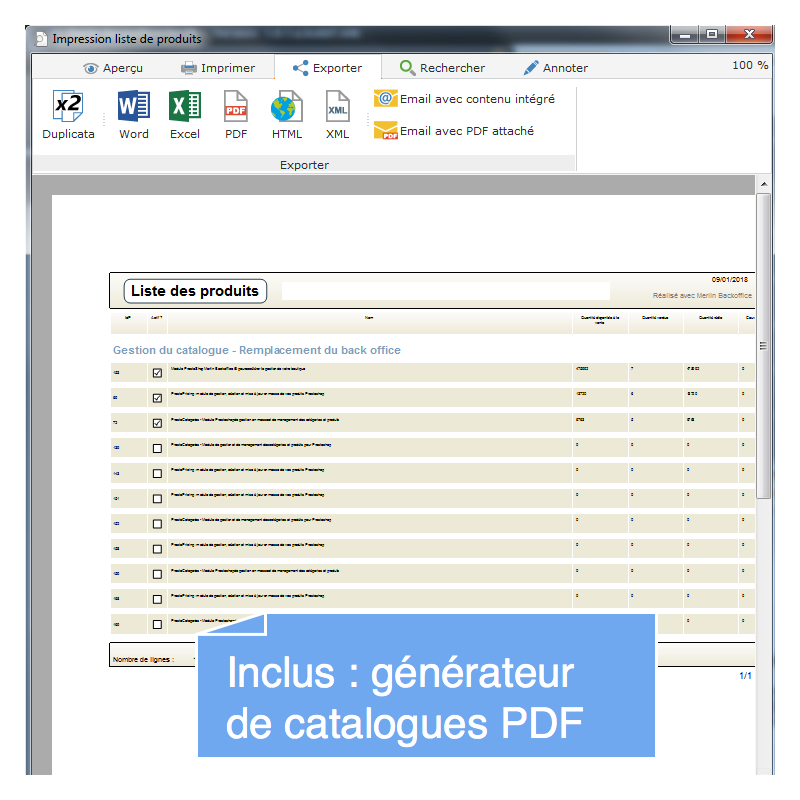This screenshot has height=800, width=800.
Task: Export the report to Word
Action: click(133, 107)
